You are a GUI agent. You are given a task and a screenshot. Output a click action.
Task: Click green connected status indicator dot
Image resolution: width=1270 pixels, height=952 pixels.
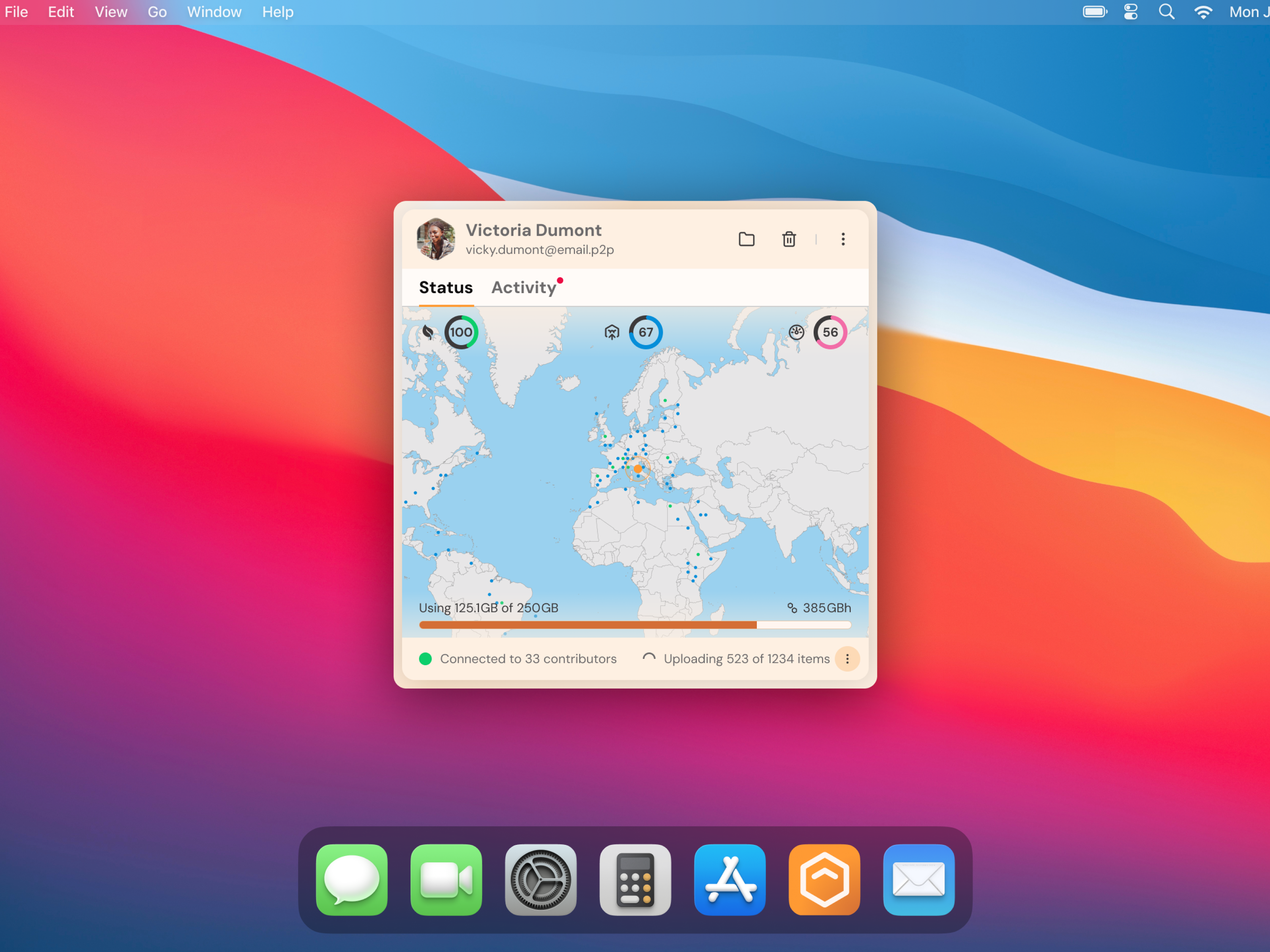click(x=425, y=659)
